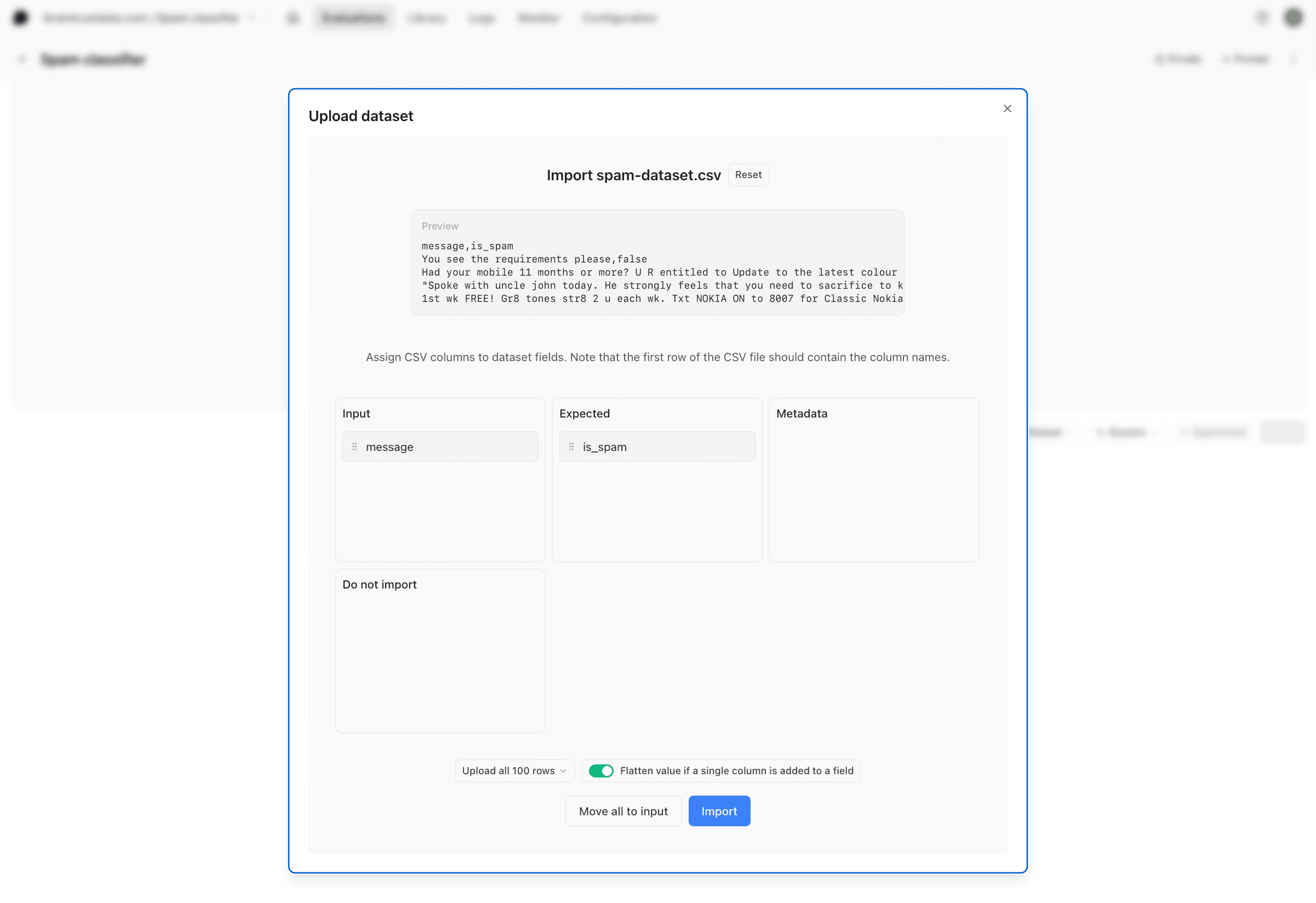Click the drag handle beside the is_spam field

click(x=572, y=447)
